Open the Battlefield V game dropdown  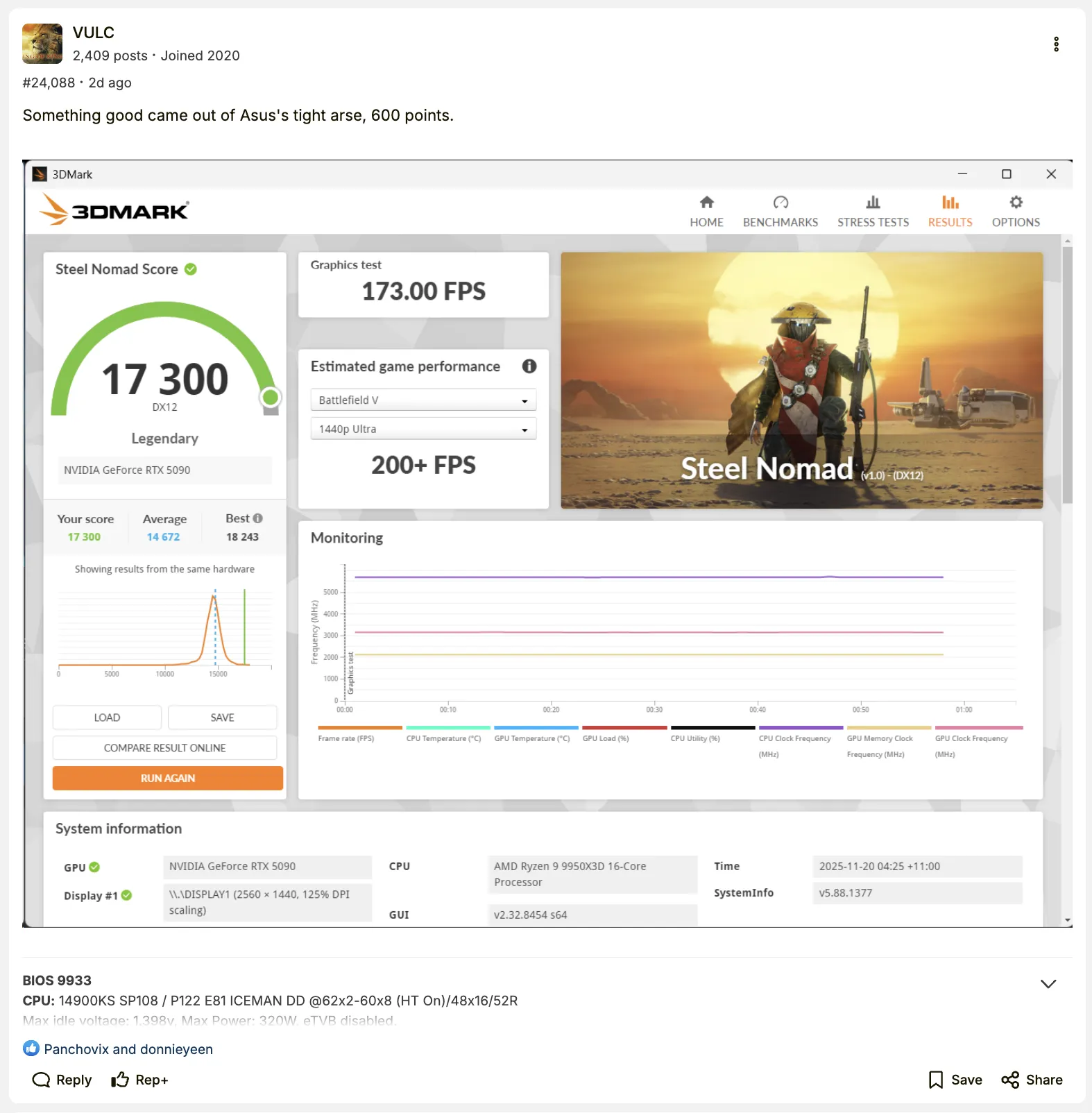[x=423, y=400]
